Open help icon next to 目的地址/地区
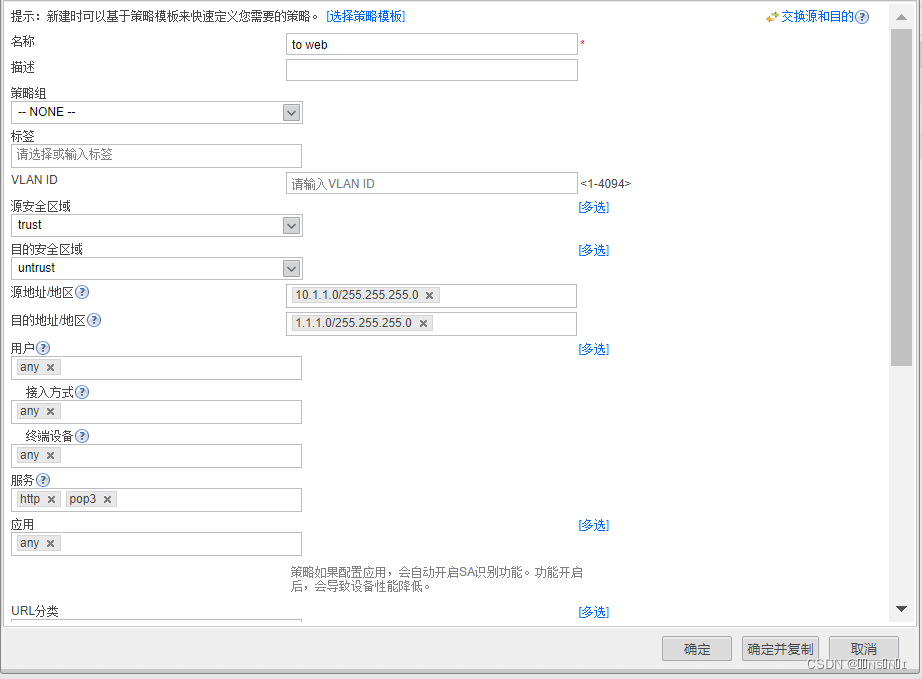The height and width of the screenshot is (679, 922). [x=94, y=320]
